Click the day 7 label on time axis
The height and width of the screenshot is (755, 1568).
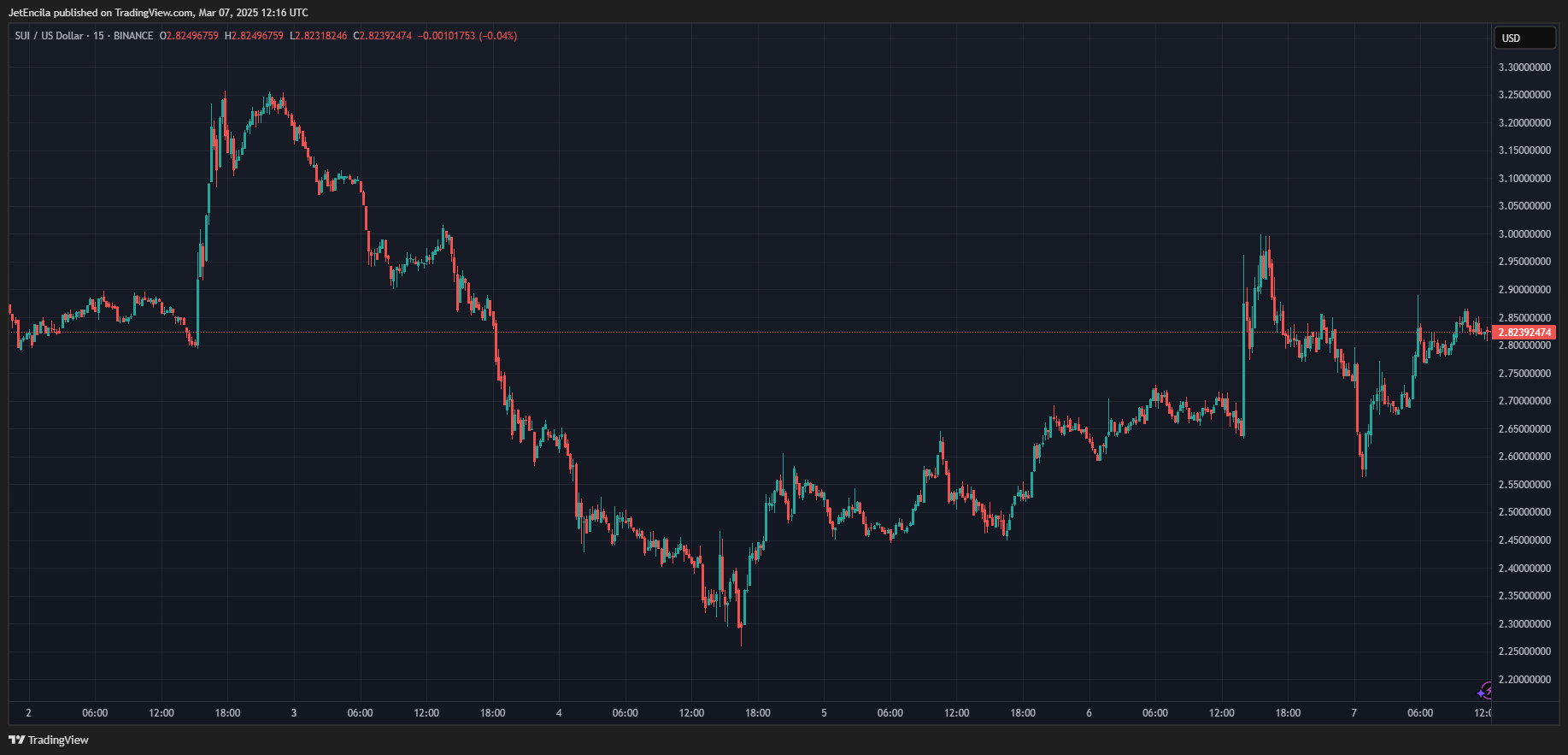pos(1354,713)
